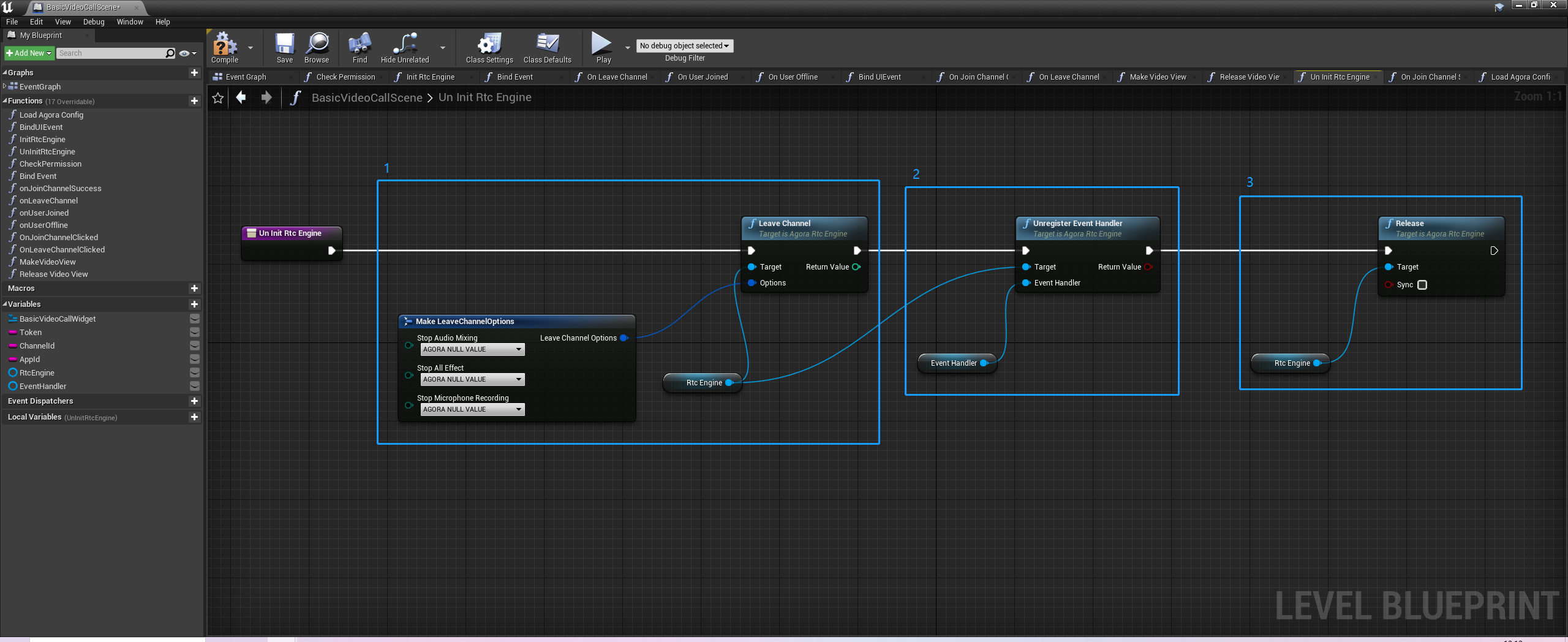Viewport: 1568px width, 642px height.
Task: Click Add New button
Action: 29,53
